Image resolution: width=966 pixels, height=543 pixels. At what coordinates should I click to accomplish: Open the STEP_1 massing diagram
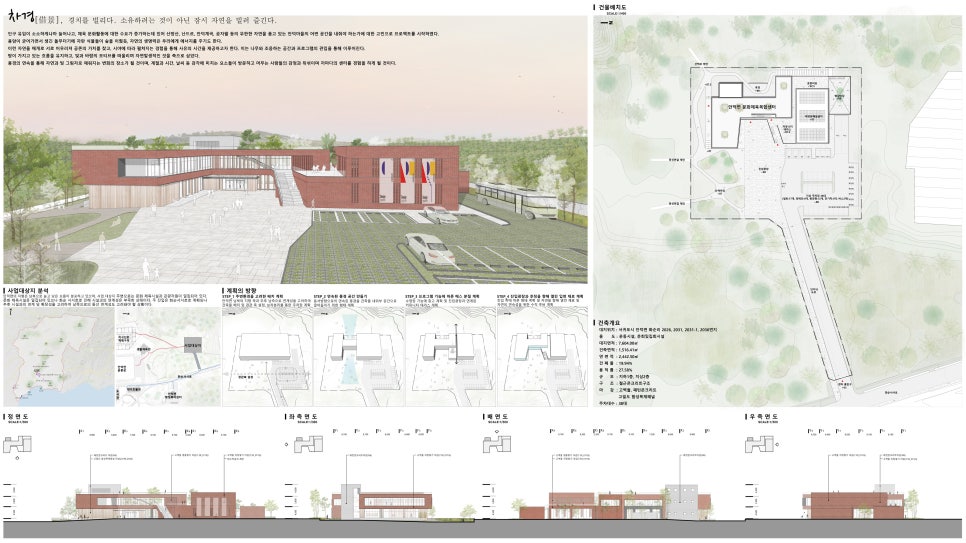(267, 357)
